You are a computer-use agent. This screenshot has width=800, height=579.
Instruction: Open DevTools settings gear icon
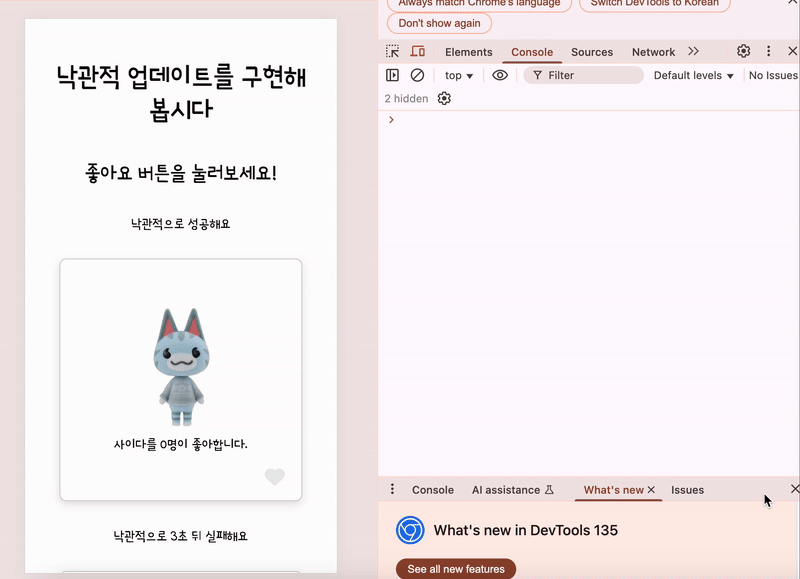tap(743, 51)
